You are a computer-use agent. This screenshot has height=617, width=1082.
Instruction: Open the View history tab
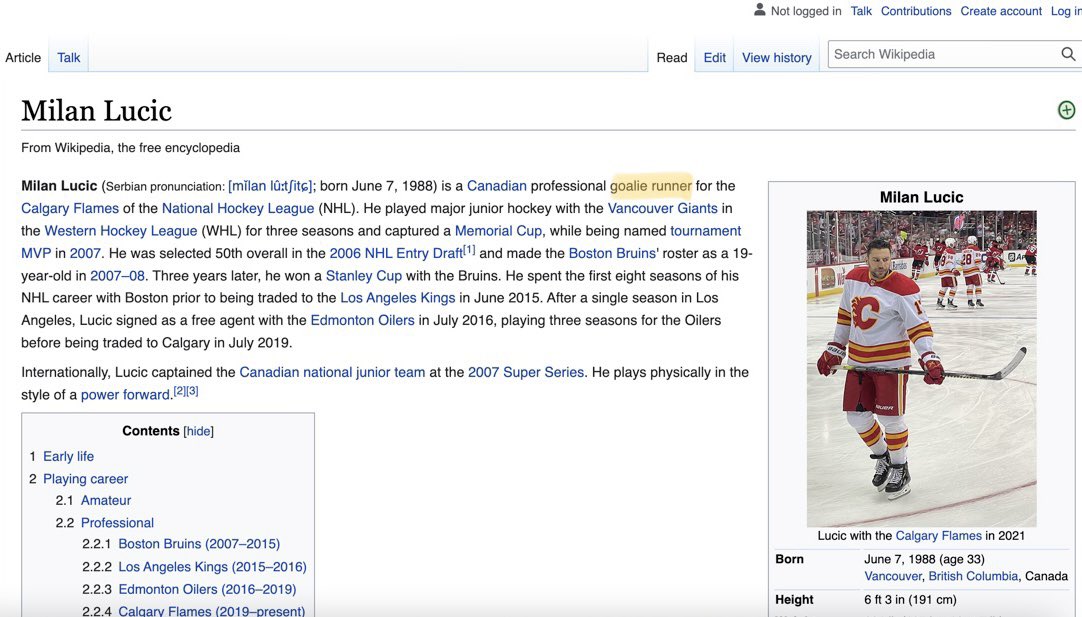coord(776,57)
